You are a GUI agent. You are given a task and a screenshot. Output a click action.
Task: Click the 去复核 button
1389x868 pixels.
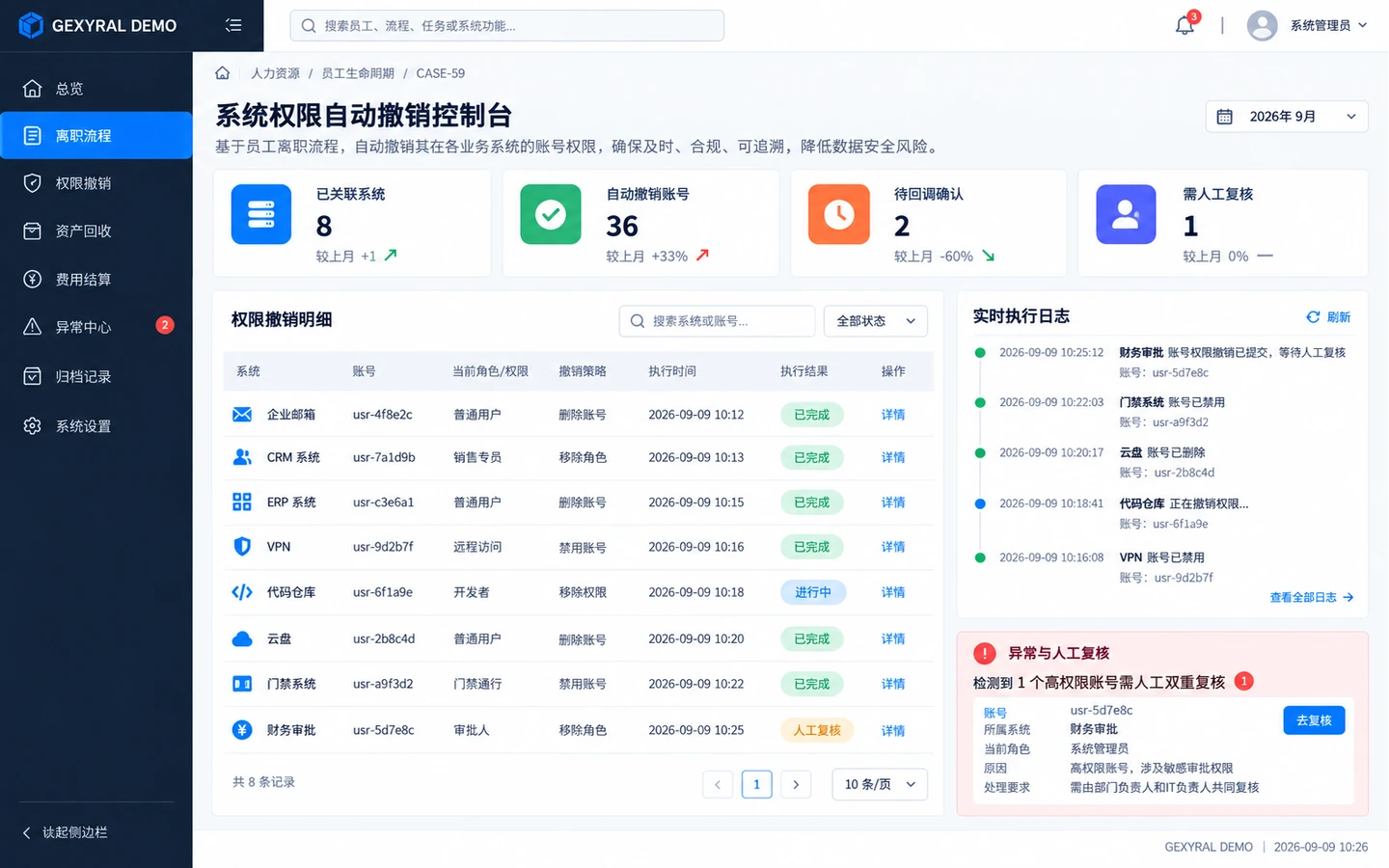pos(1314,720)
